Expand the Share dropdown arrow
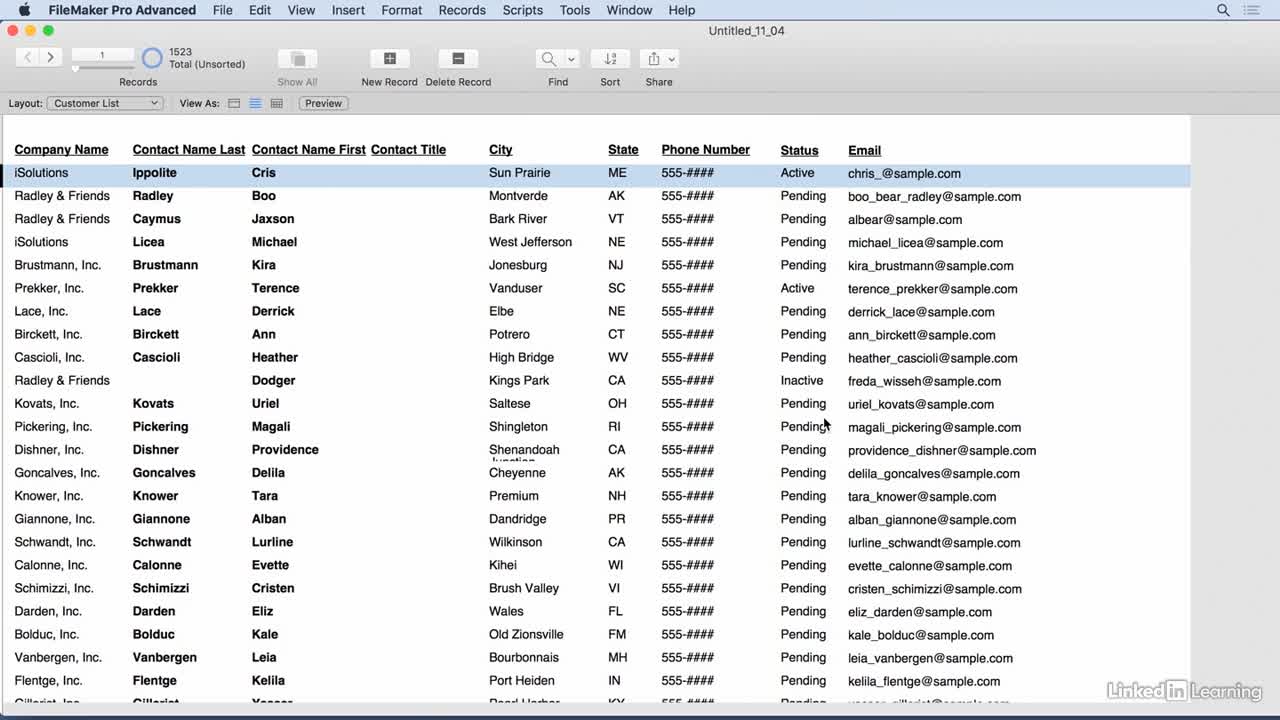 pos(672,59)
